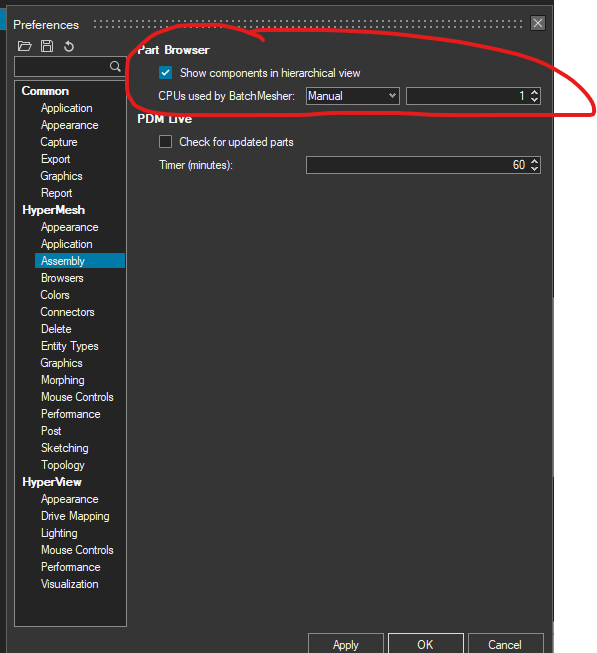Screen dimensions: 597x653
Task: Enable Check for updated parts checkbox
Action: [165, 142]
